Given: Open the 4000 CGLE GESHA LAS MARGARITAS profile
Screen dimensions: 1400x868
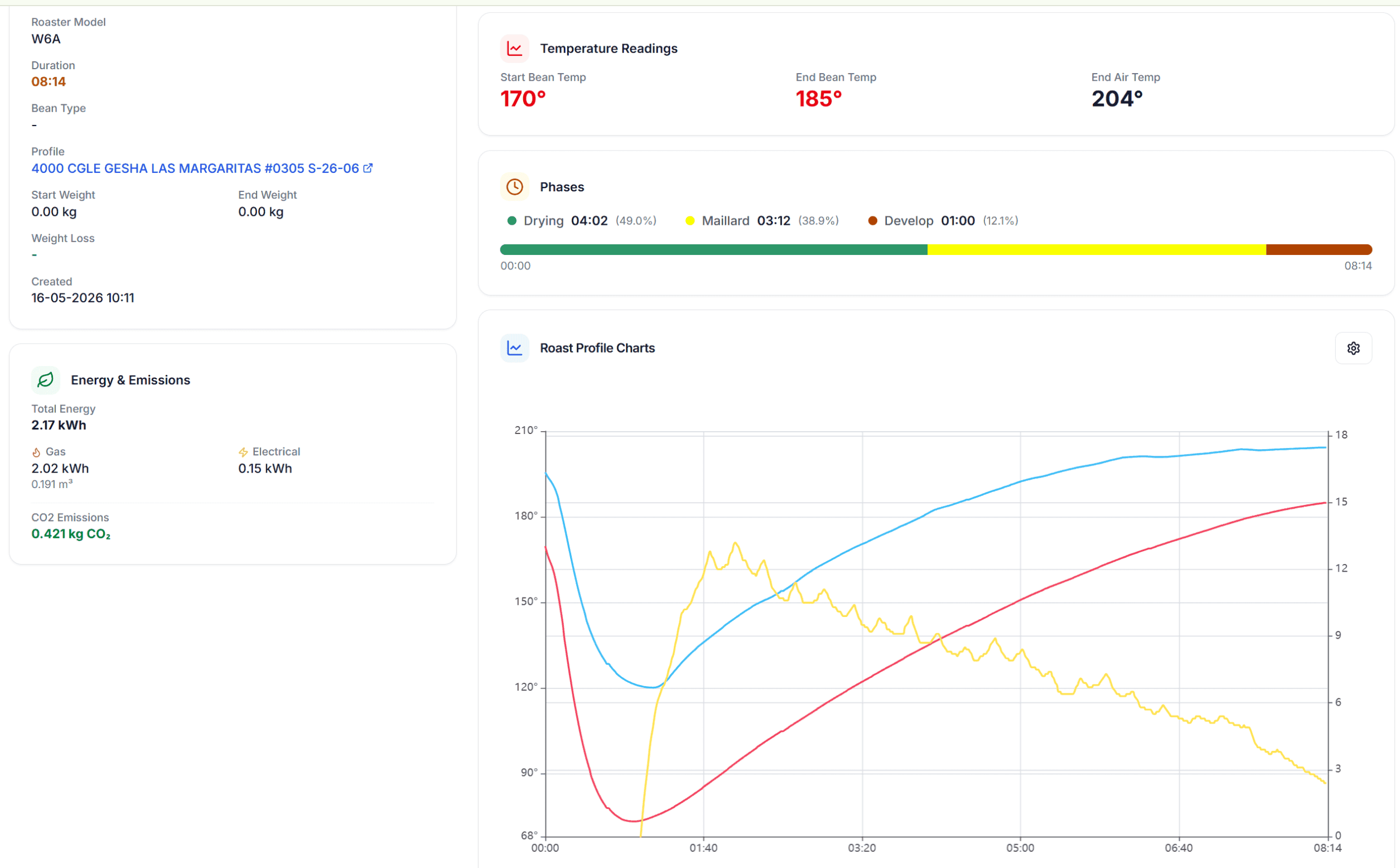Looking at the screenshot, I should (x=195, y=168).
